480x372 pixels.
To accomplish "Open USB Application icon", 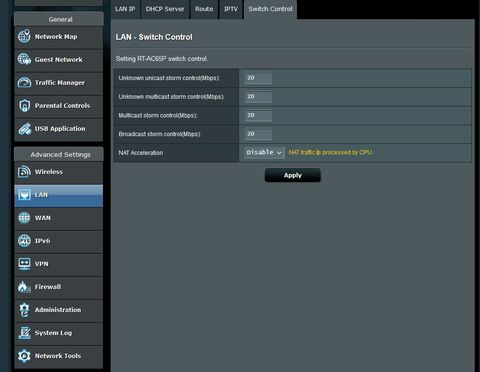I will [24, 129].
